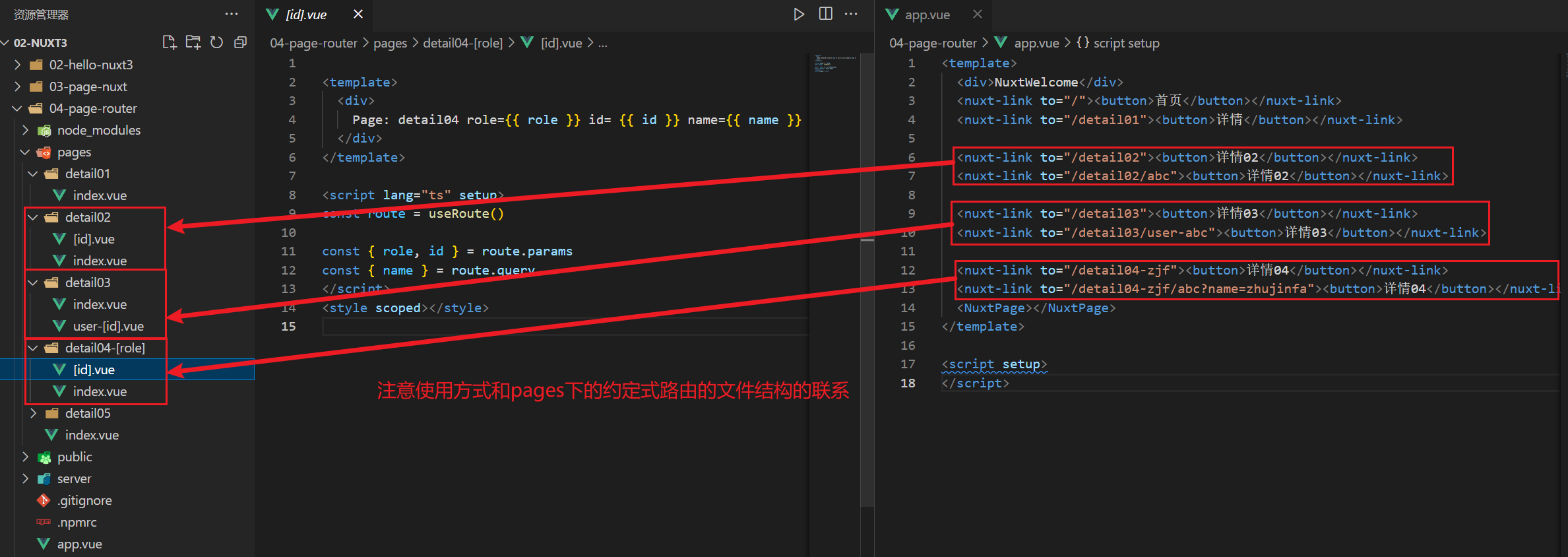Close the [id].vue editor tab
Image resolution: width=1568 pixels, height=557 pixels.
pyautogui.click(x=358, y=14)
